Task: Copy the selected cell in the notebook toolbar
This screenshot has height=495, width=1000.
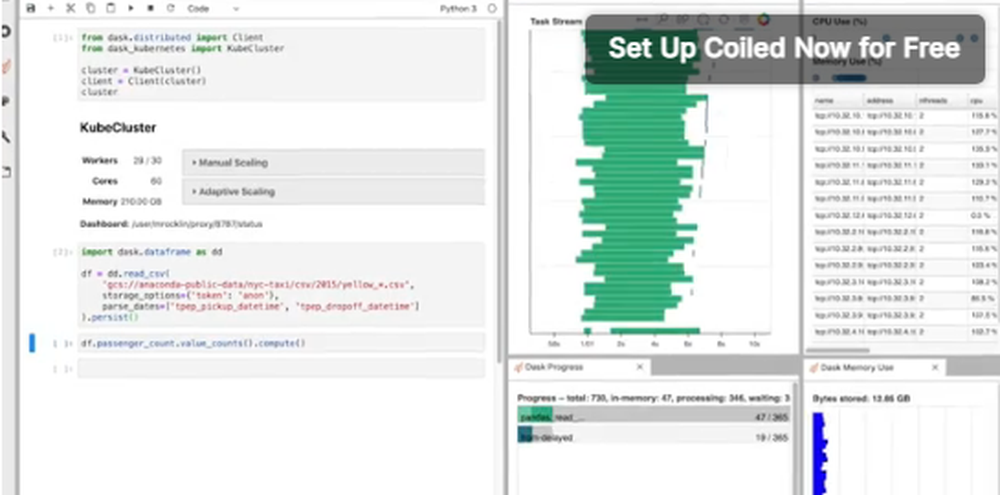Action: point(91,8)
